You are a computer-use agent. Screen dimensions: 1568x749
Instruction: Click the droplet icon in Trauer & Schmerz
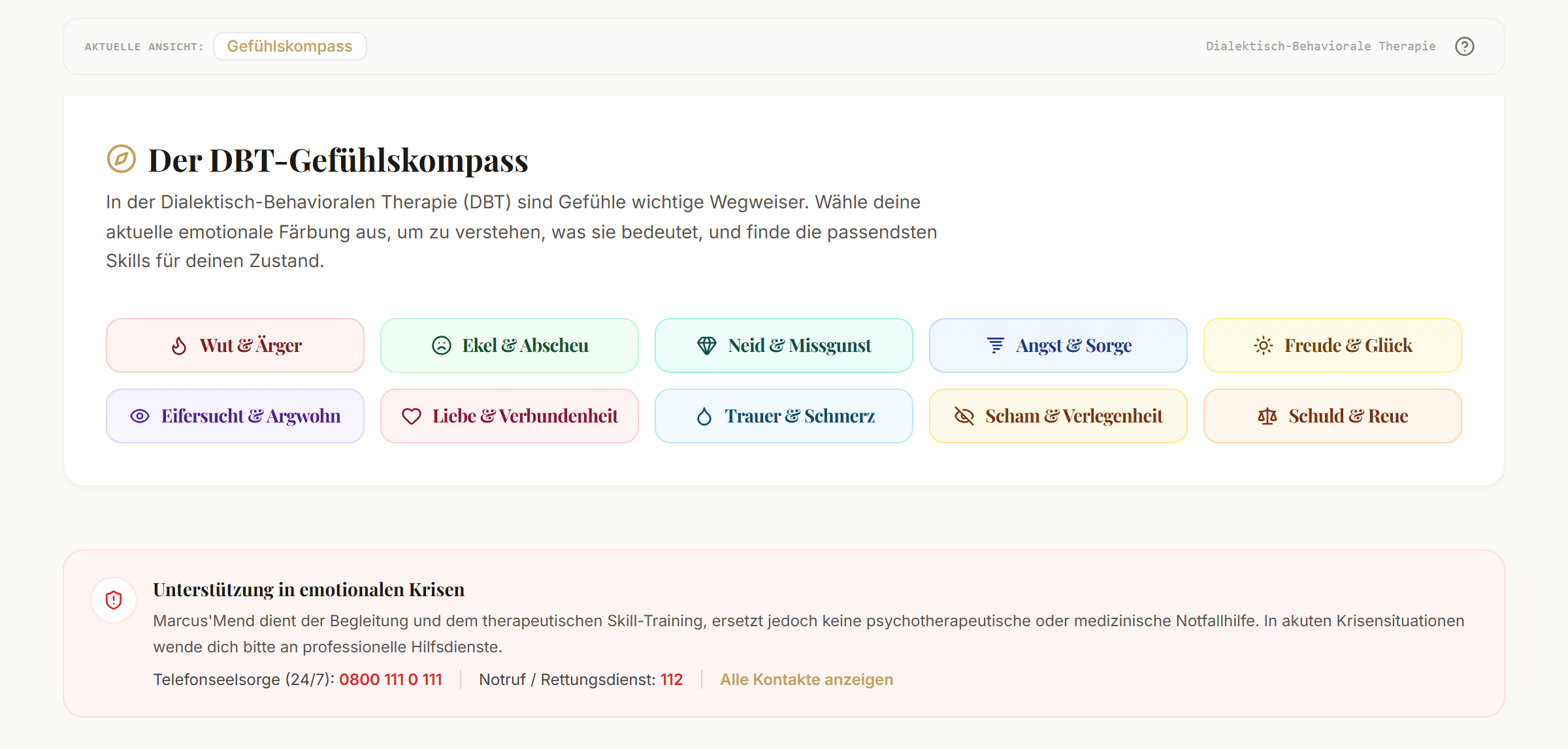704,416
